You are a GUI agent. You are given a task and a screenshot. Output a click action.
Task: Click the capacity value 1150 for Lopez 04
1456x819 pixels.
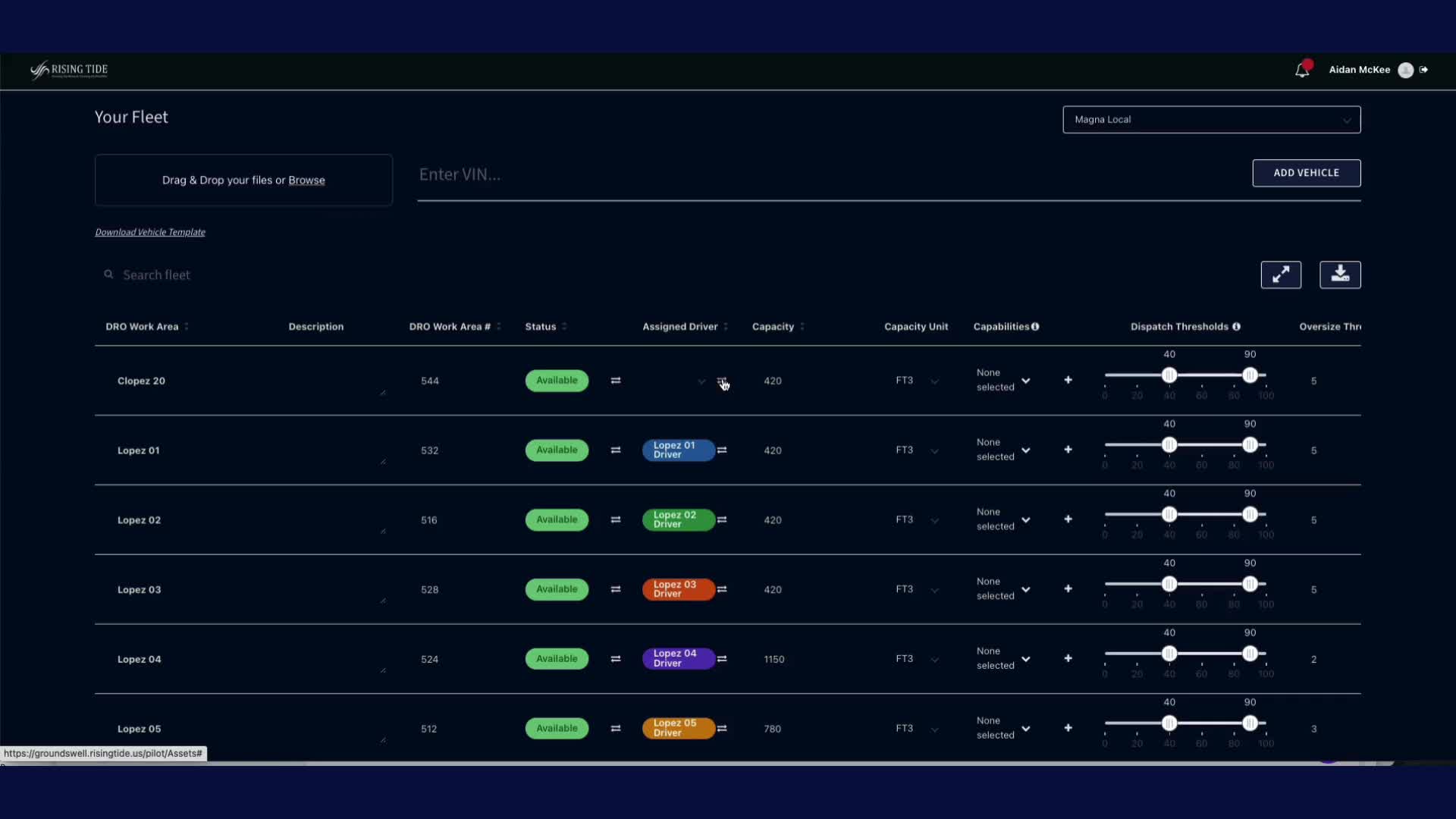point(774,659)
